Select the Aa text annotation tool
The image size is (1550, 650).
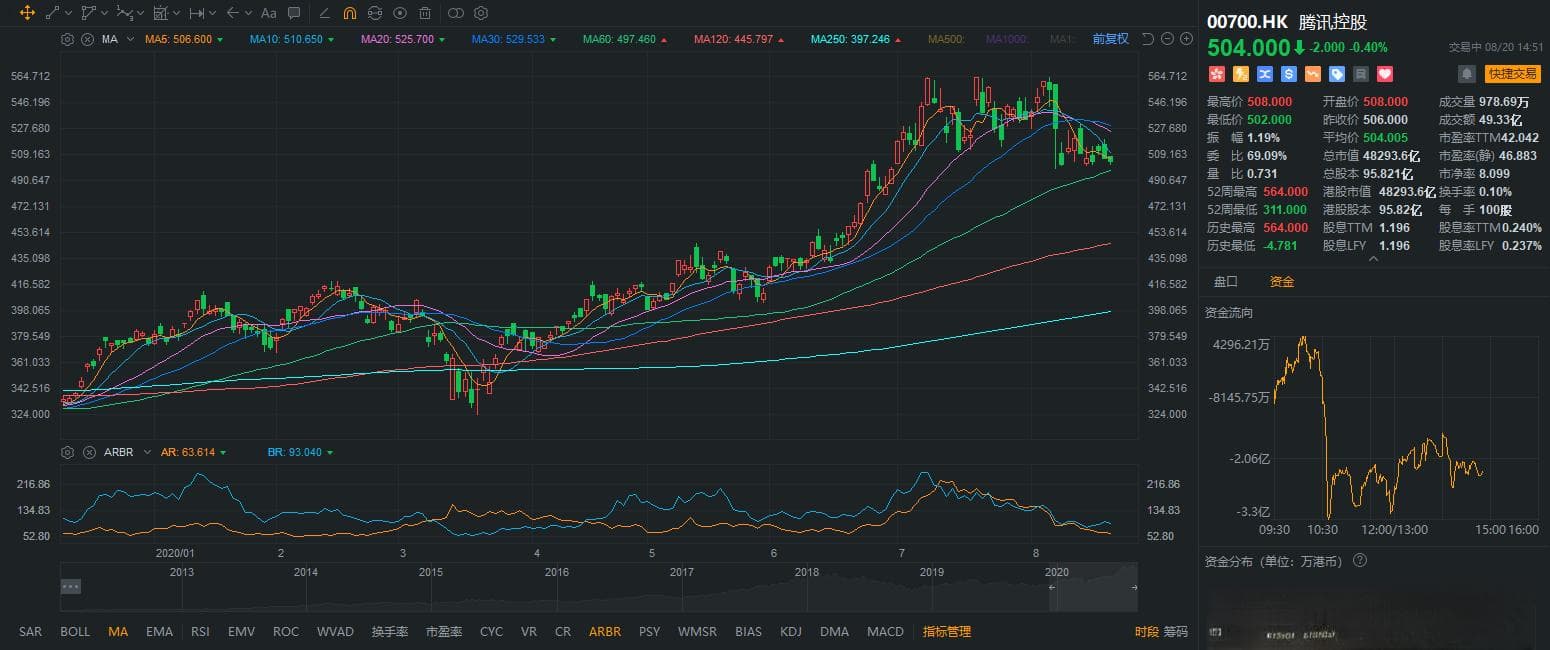(x=268, y=13)
